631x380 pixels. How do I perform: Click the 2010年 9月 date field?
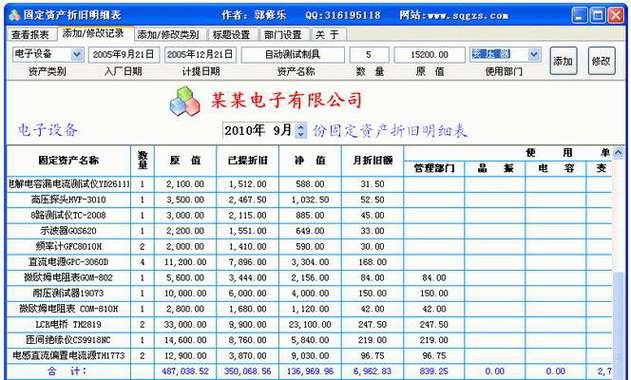coord(258,130)
